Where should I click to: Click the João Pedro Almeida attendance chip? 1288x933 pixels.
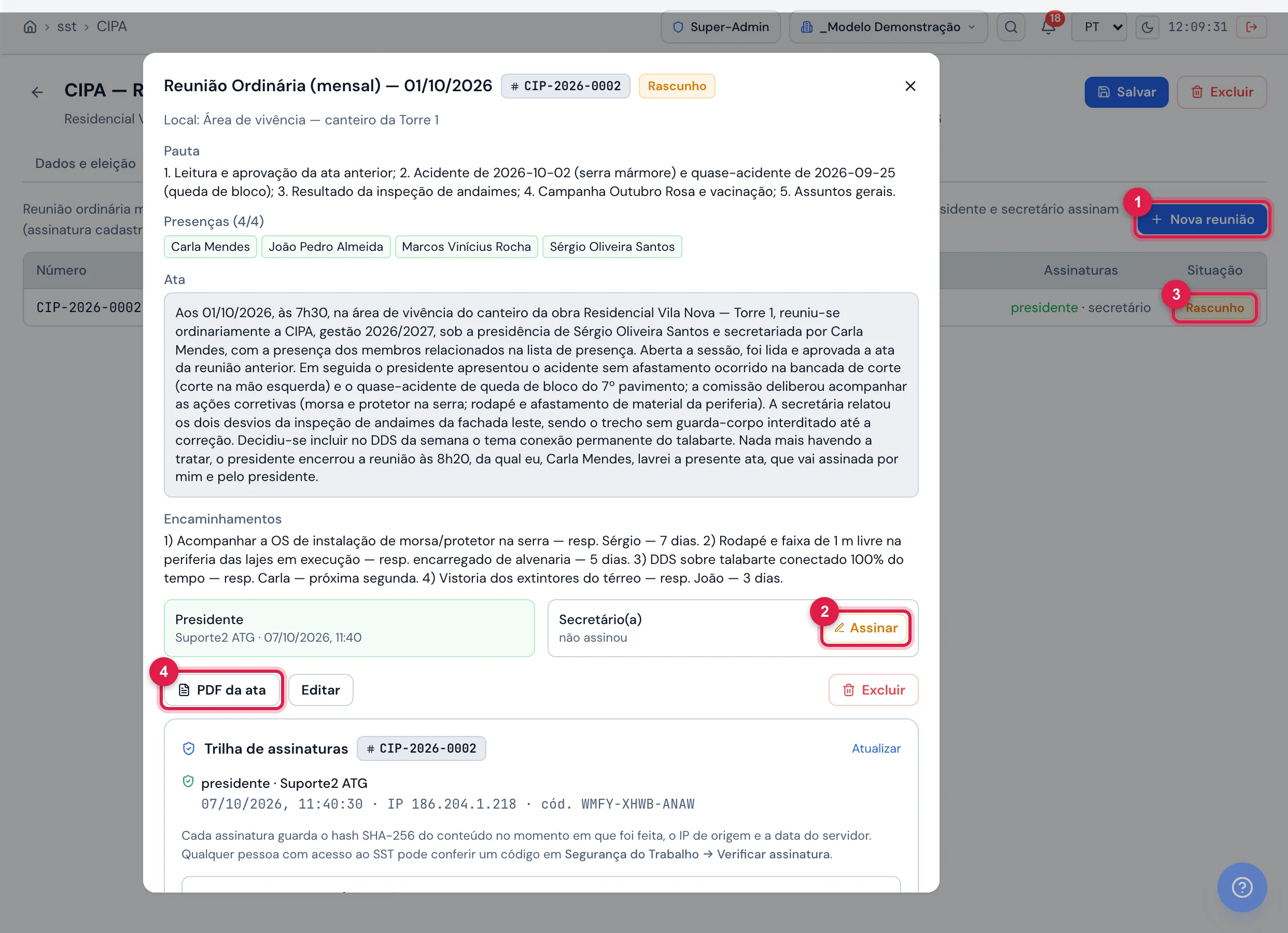tap(326, 246)
